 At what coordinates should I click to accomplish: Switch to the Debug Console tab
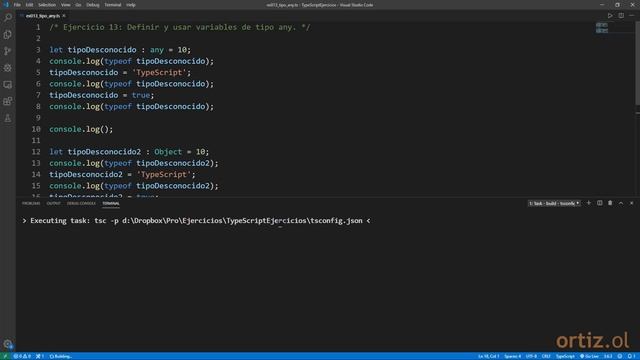click(81, 203)
